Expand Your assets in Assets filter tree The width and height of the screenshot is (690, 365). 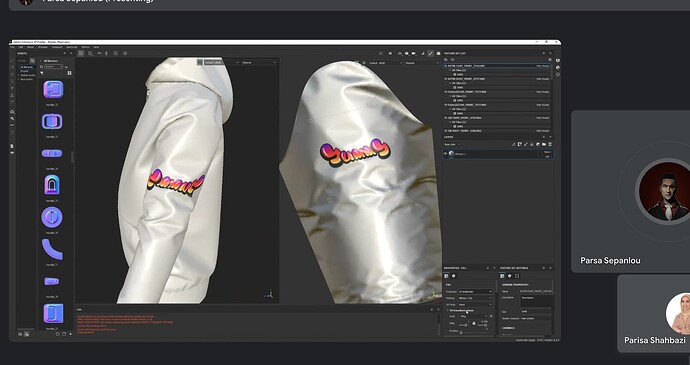tap(18, 79)
